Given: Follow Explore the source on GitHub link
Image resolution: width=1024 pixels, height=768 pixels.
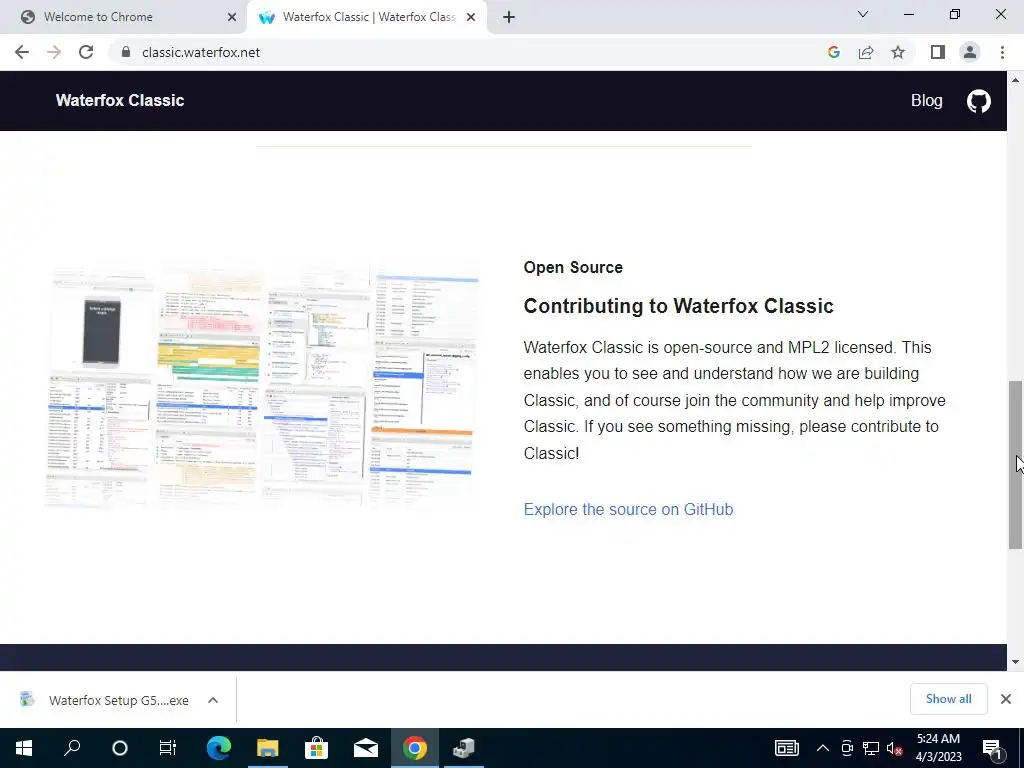Looking at the screenshot, I should click(628, 509).
